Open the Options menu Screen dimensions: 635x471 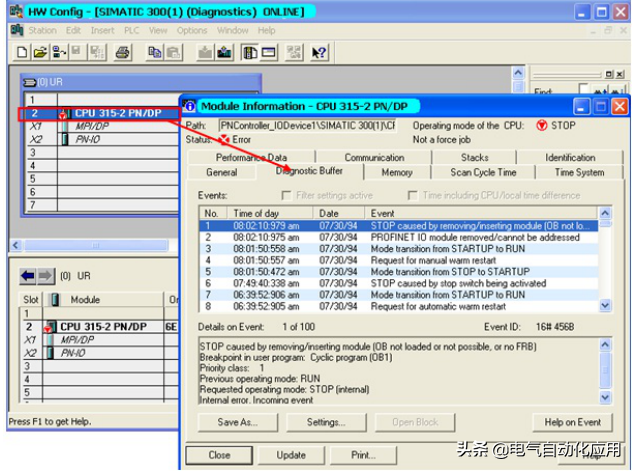pyautogui.click(x=192, y=31)
